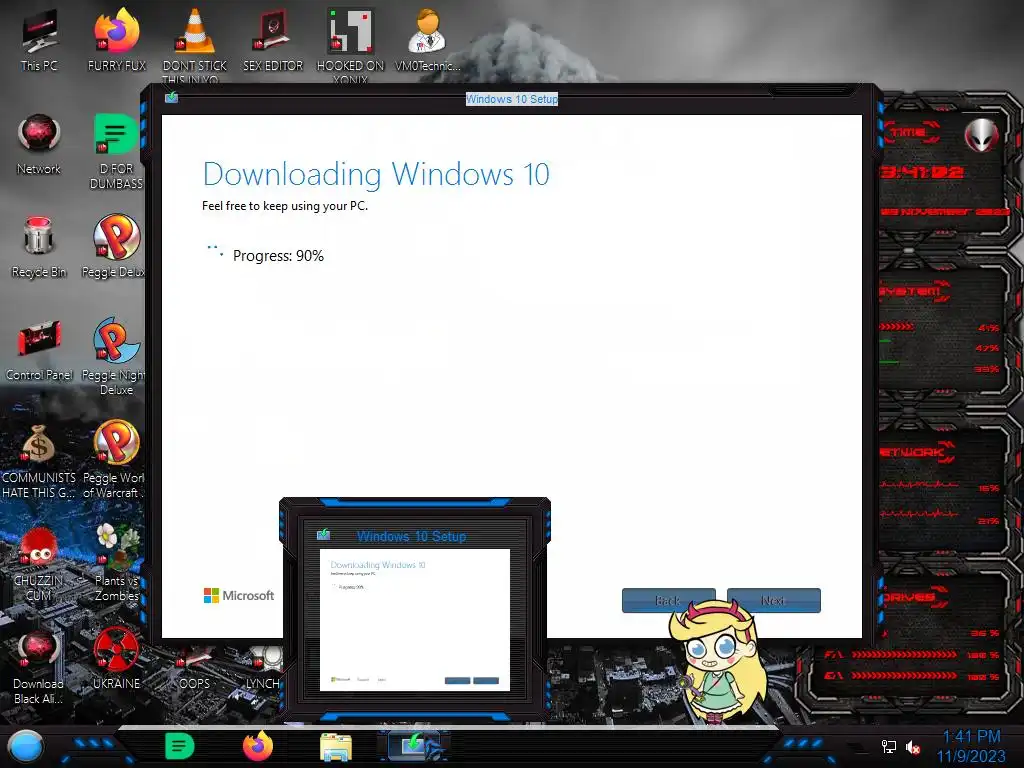Viewport: 1024px width, 768px height.
Task: Click the Next button in Setup
Action: coord(774,600)
